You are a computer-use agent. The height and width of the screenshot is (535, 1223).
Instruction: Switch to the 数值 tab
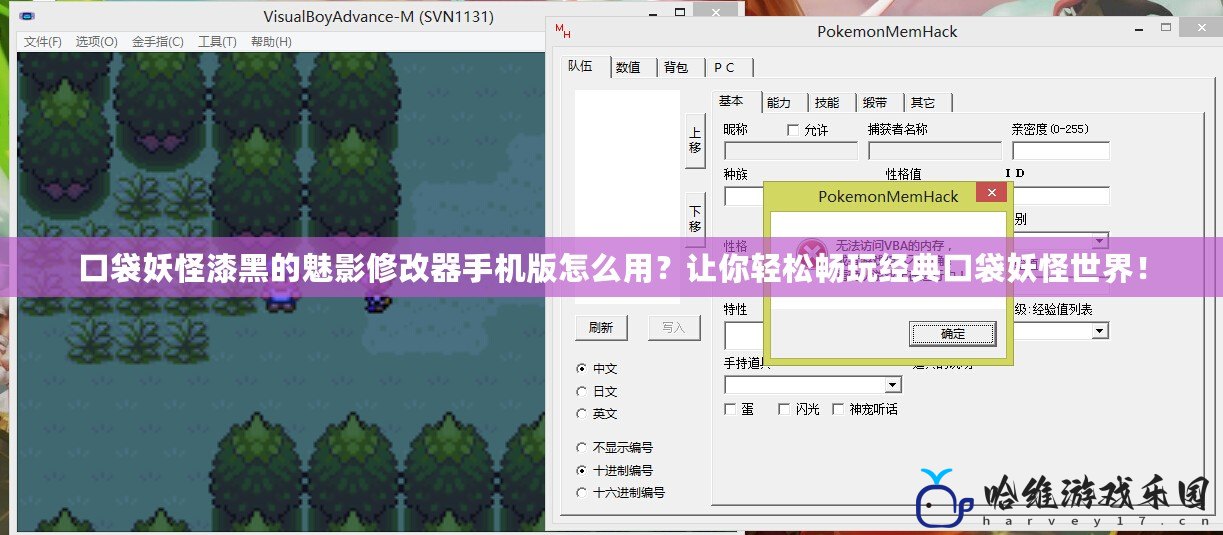click(x=629, y=67)
